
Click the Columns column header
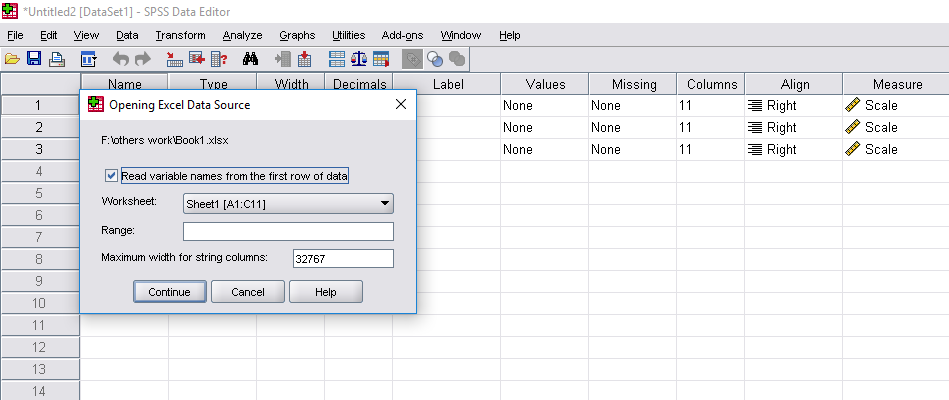point(712,84)
